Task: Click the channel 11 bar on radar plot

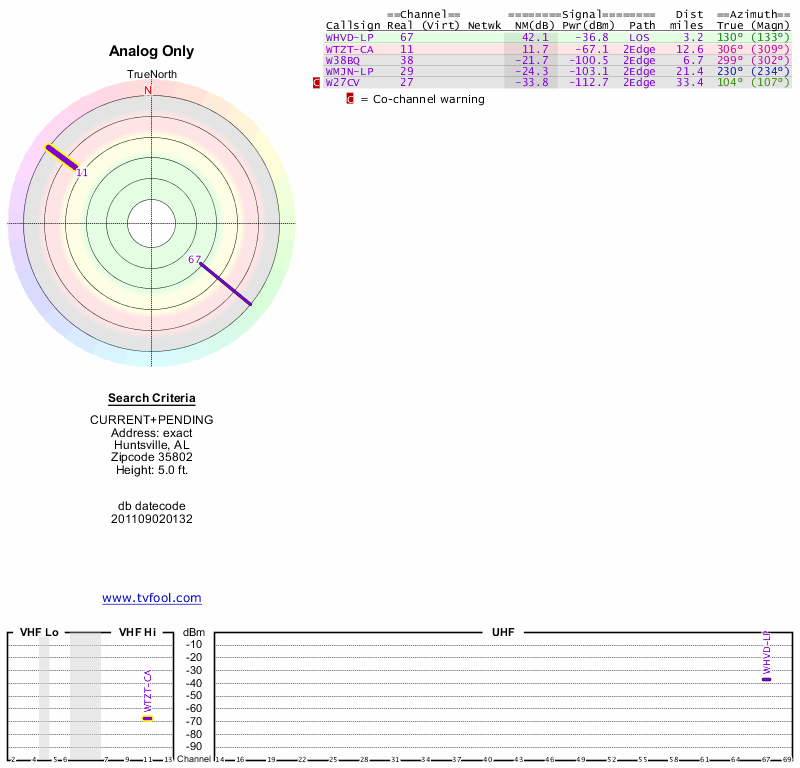Action: tap(62, 157)
